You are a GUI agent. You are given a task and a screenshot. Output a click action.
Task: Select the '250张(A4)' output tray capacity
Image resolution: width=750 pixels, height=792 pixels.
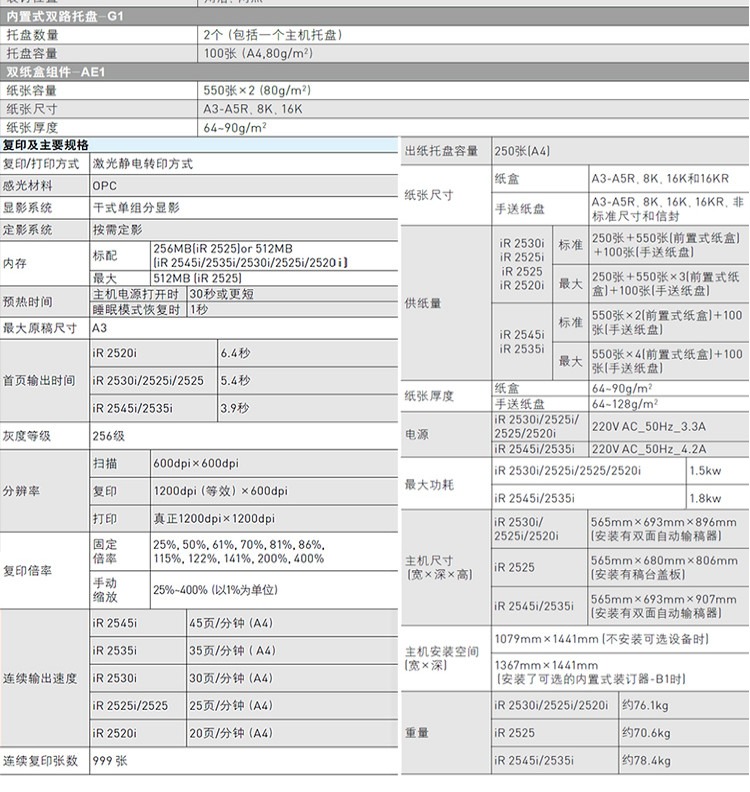coord(522,151)
